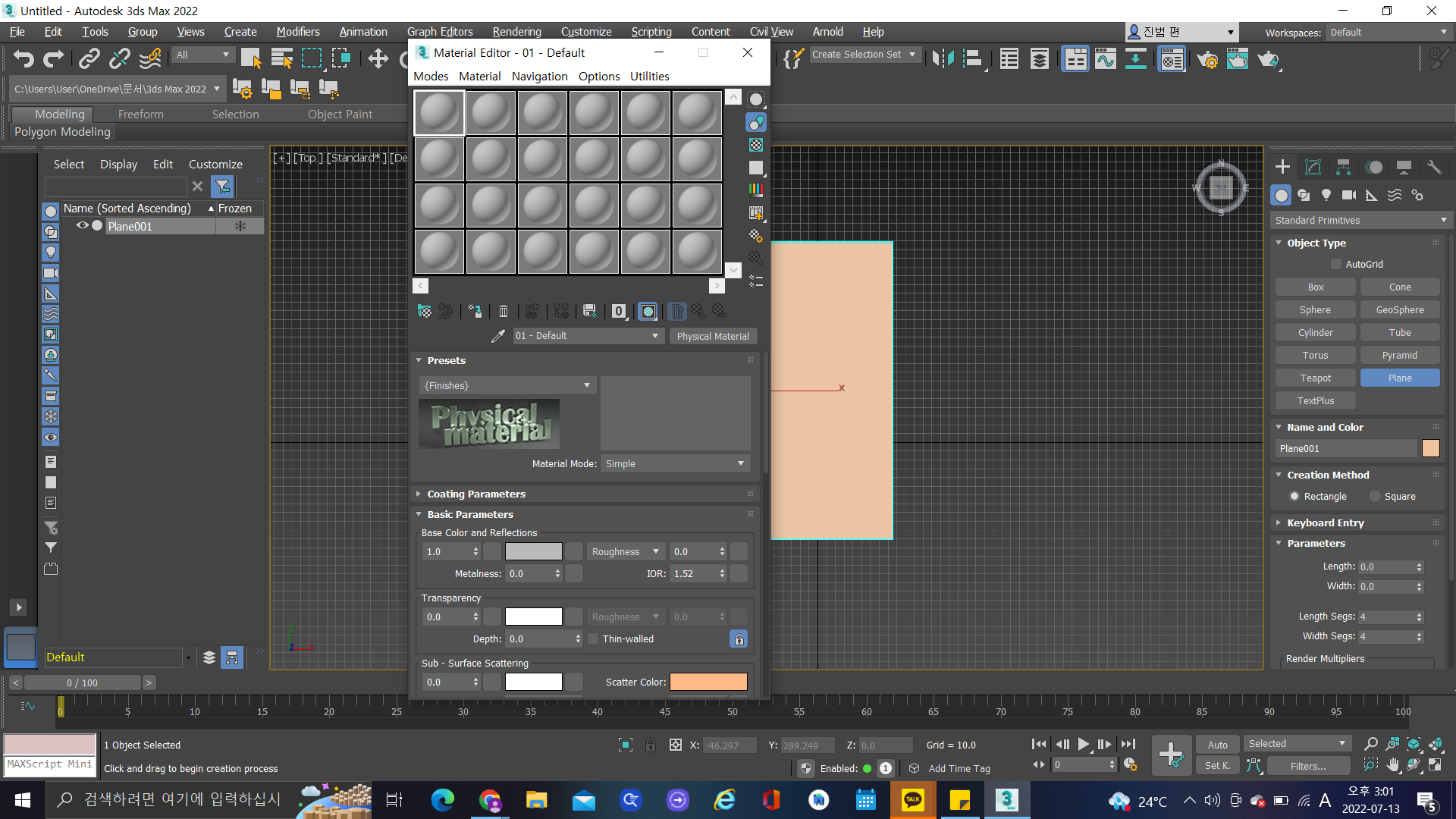
Task: Click the Undo arrow icon
Action: point(24,58)
